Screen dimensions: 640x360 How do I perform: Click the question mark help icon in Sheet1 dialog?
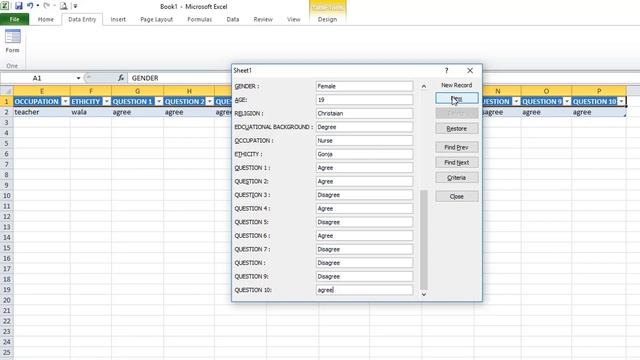447,71
